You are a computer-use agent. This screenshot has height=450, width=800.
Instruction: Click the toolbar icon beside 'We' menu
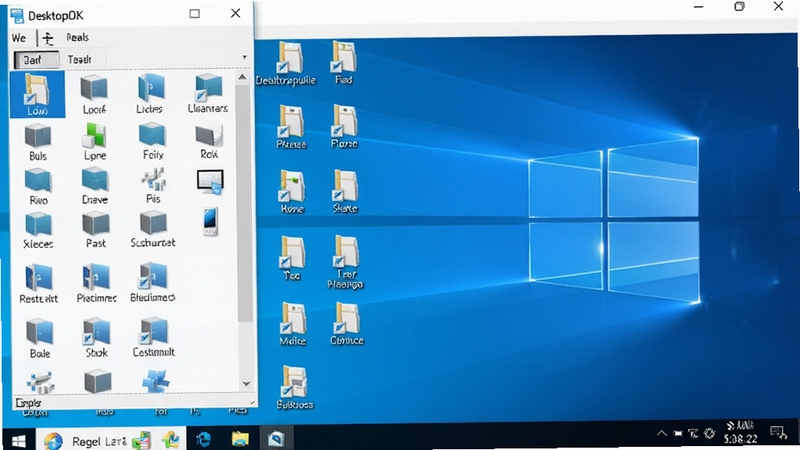(x=47, y=38)
